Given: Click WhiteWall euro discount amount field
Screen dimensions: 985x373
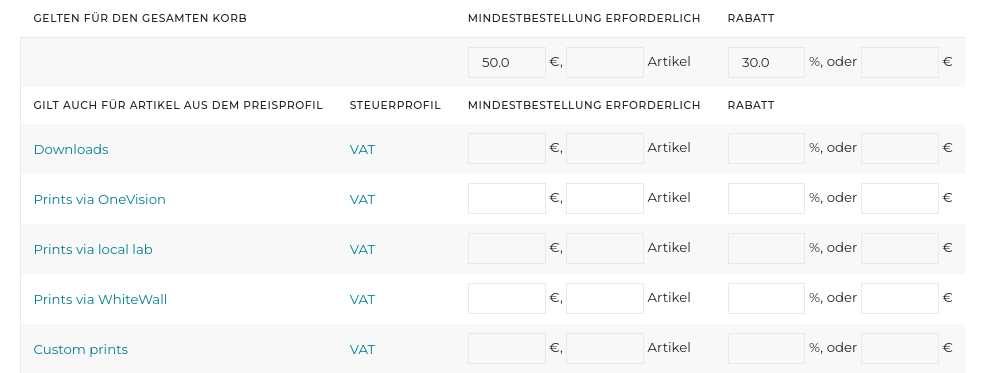Looking at the screenshot, I should coord(900,298).
